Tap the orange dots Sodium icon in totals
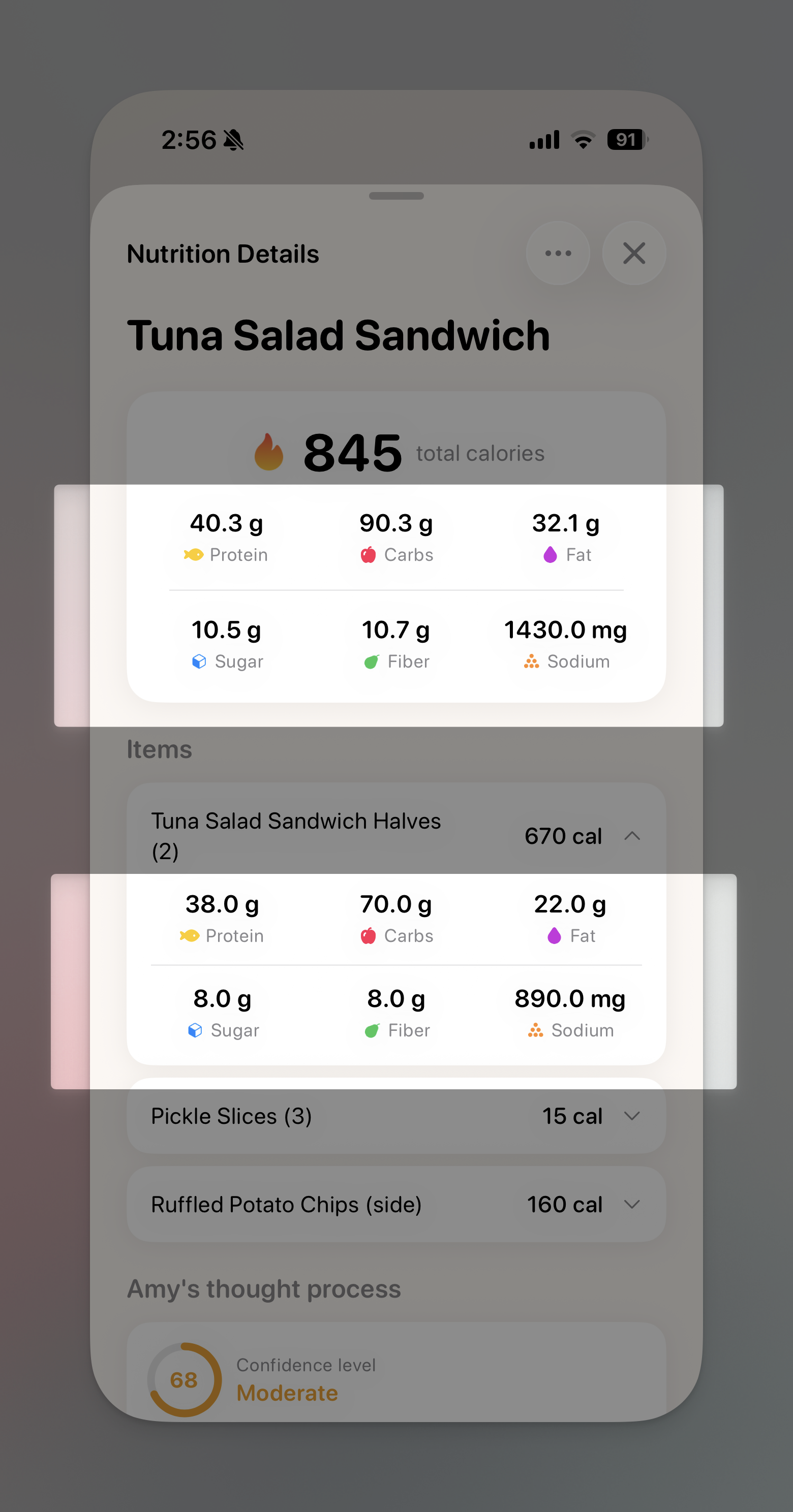Viewport: 793px width, 1512px height. tap(532, 661)
